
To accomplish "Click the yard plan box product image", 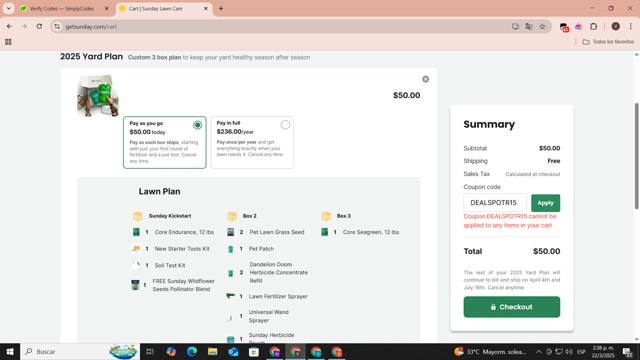I will pos(98,96).
